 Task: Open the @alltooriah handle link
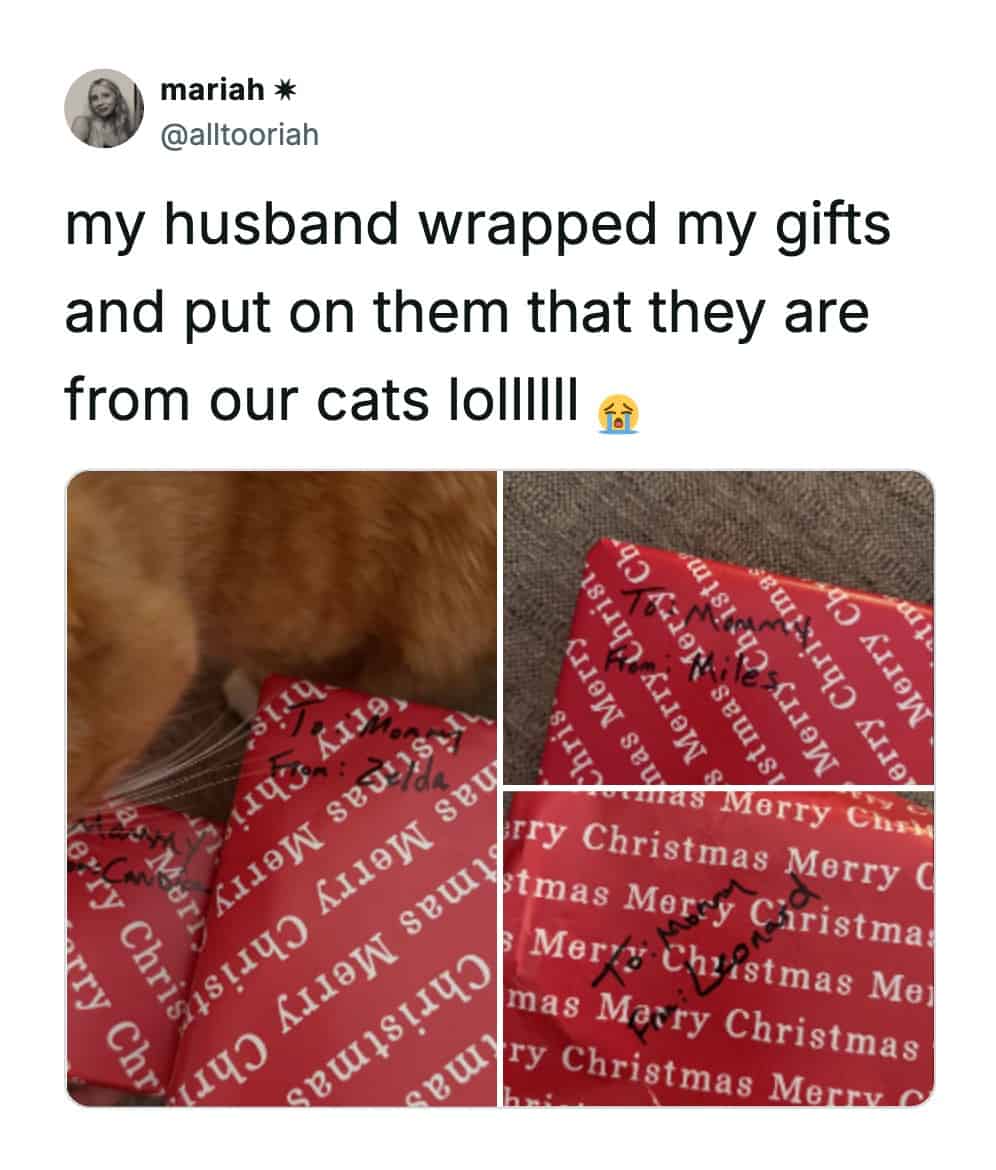tap(239, 135)
